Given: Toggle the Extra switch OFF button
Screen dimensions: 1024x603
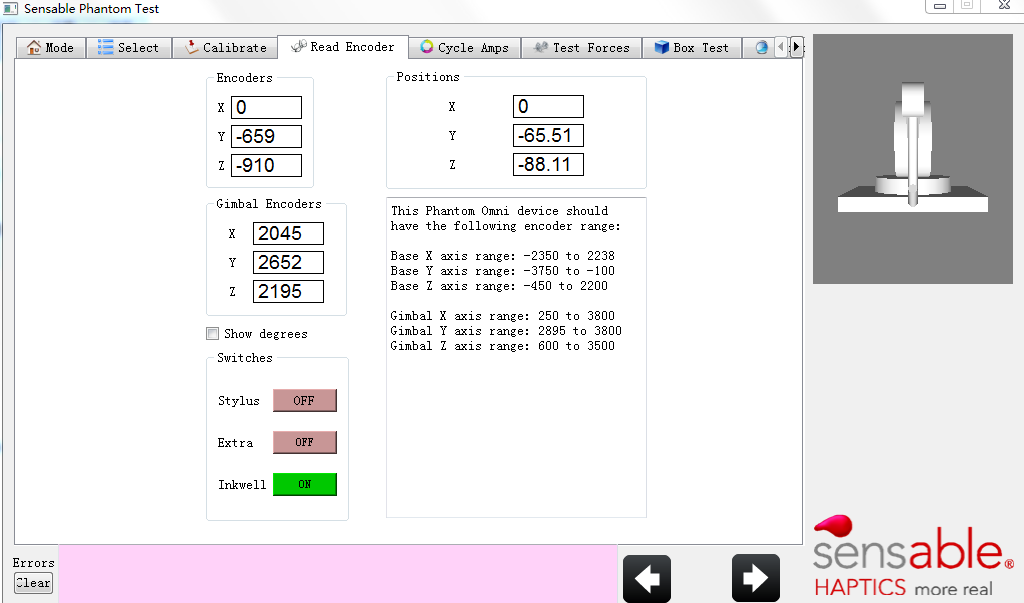Looking at the screenshot, I should point(304,442).
